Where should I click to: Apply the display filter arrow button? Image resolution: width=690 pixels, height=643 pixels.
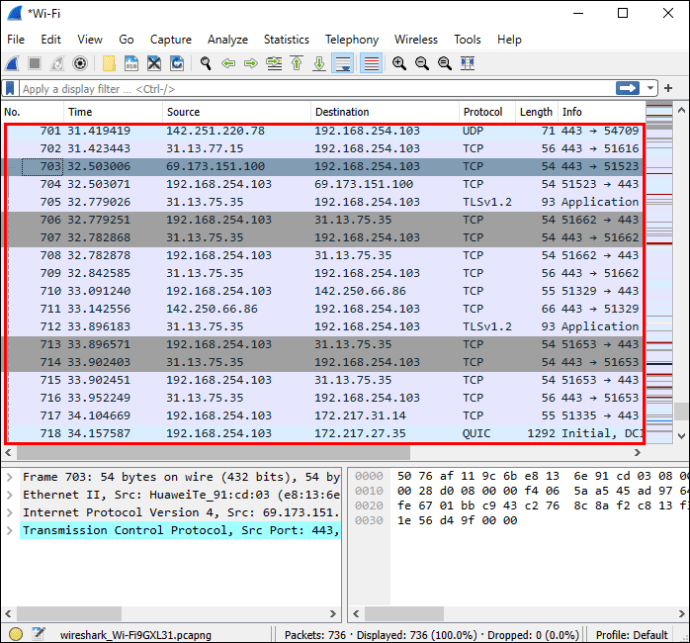(x=628, y=89)
